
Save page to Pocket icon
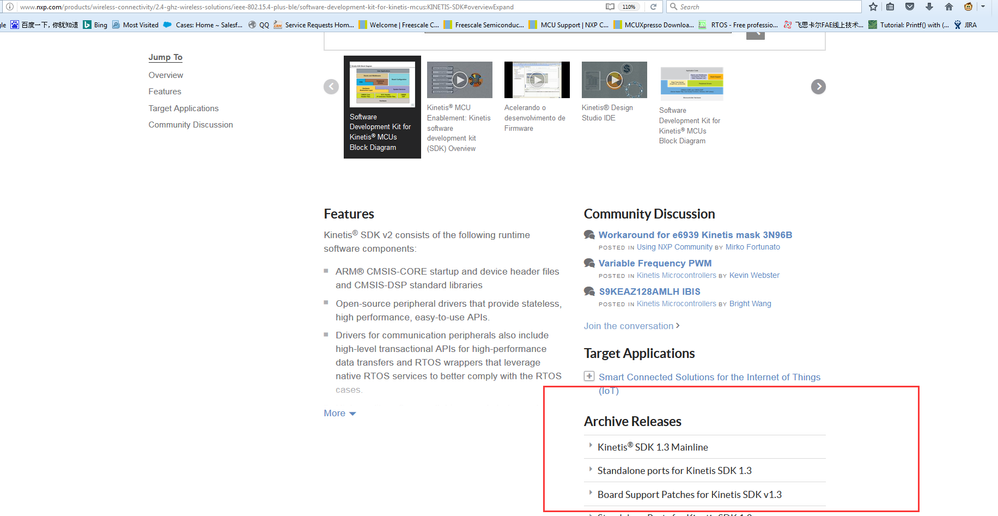click(x=910, y=7)
